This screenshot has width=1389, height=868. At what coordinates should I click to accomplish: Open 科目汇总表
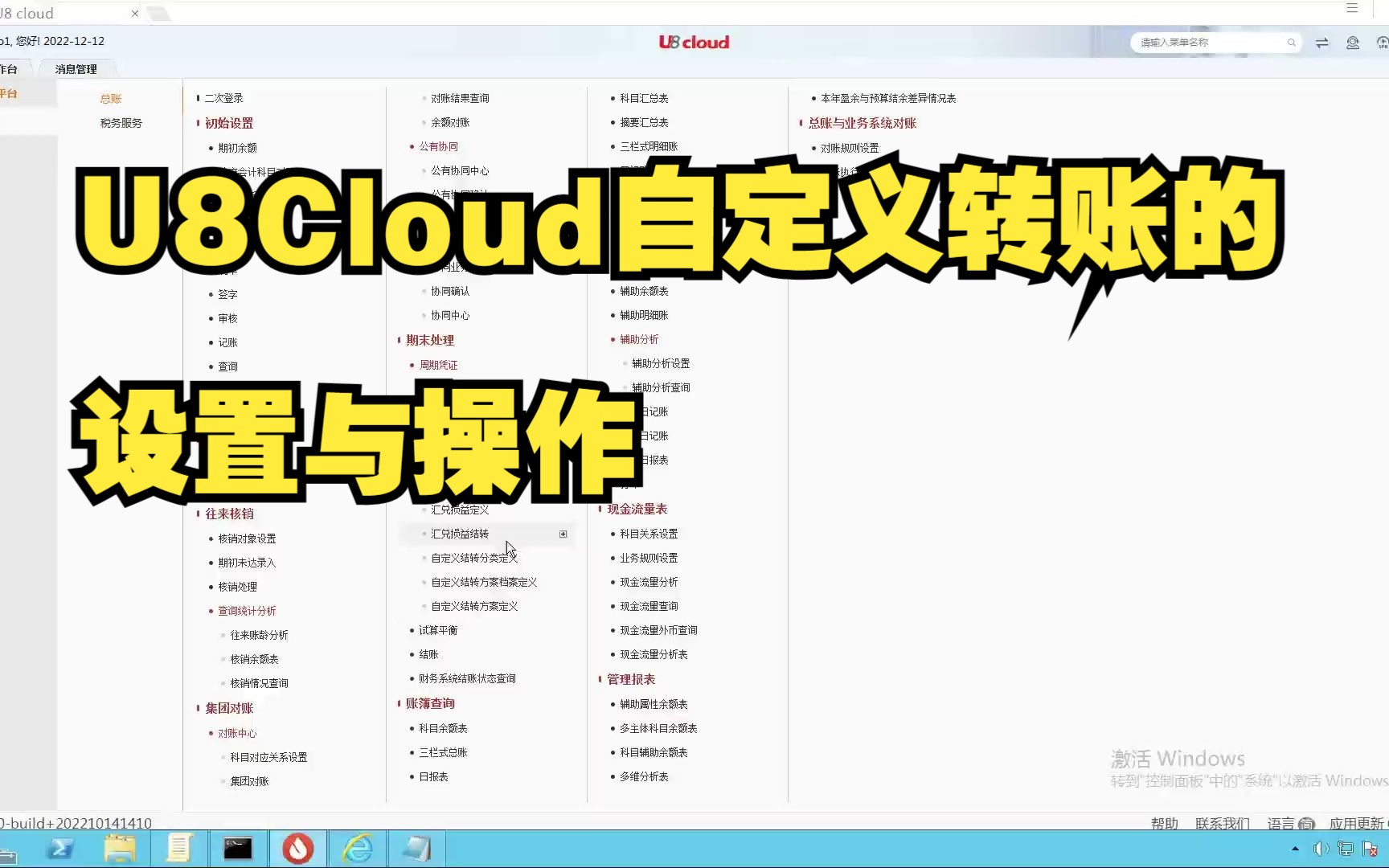coord(644,98)
